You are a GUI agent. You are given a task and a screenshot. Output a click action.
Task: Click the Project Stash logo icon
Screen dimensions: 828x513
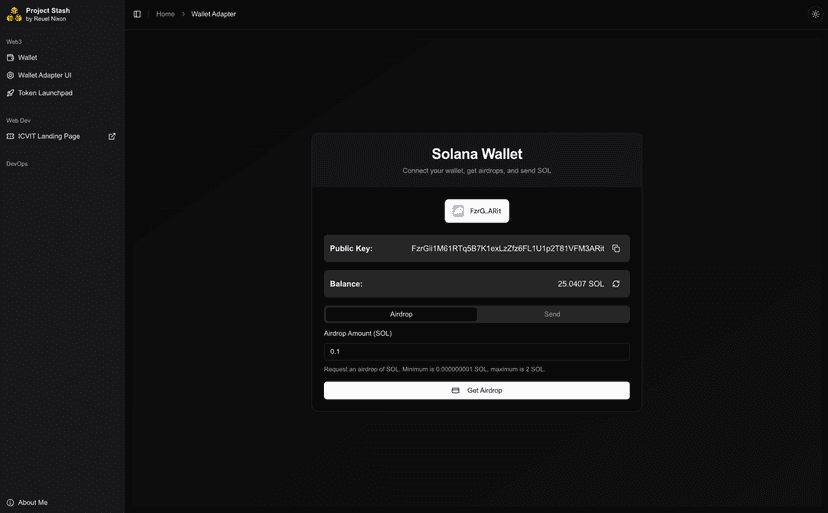tap(14, 14)
